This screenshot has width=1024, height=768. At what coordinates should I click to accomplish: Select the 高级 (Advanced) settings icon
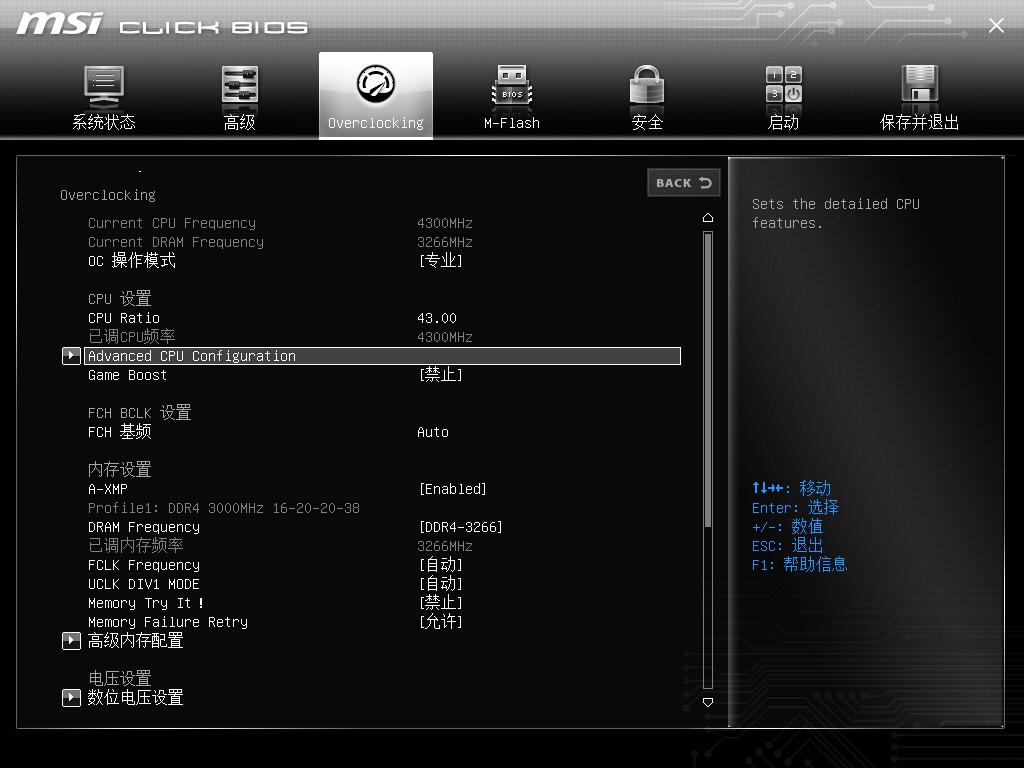pos(239,95)
